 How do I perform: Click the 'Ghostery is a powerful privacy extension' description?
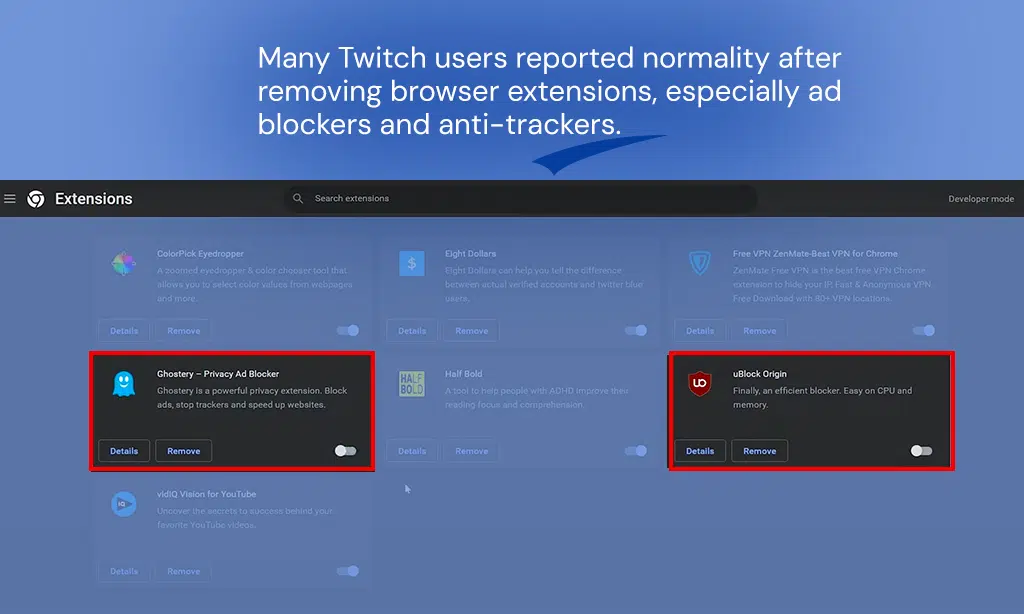point(252,398)
